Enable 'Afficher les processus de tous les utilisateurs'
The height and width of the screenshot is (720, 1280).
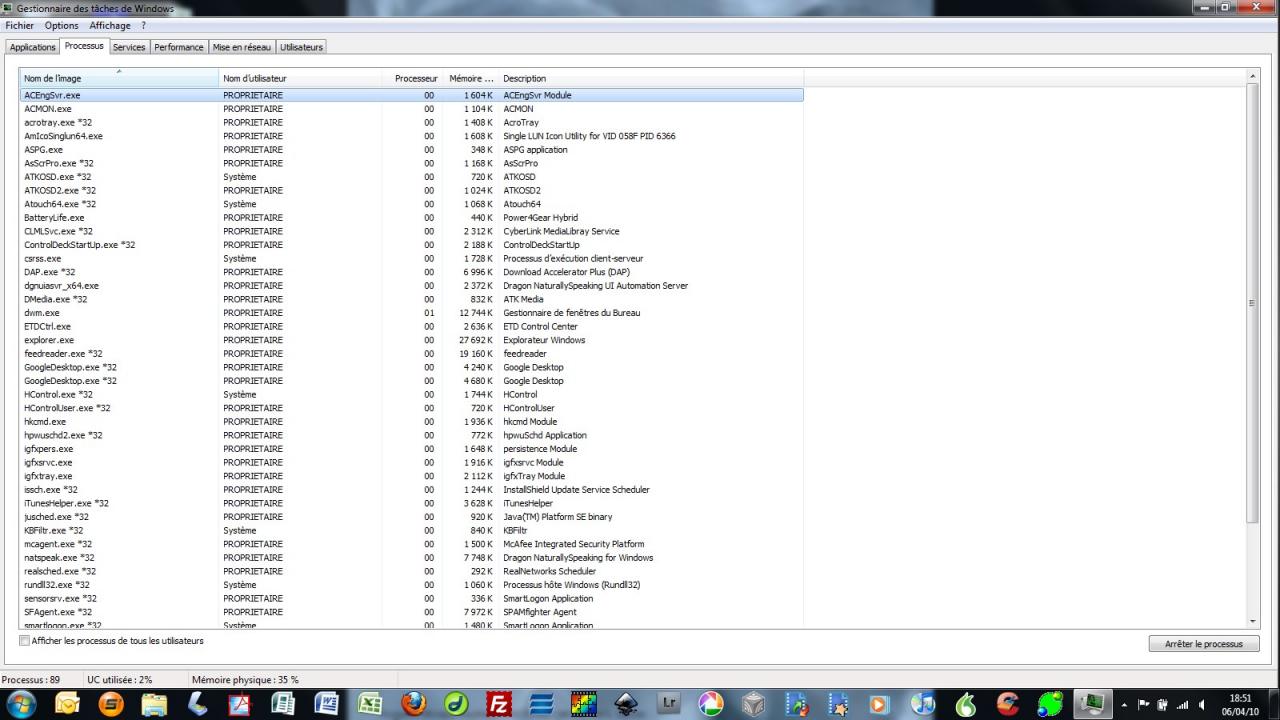25,641
